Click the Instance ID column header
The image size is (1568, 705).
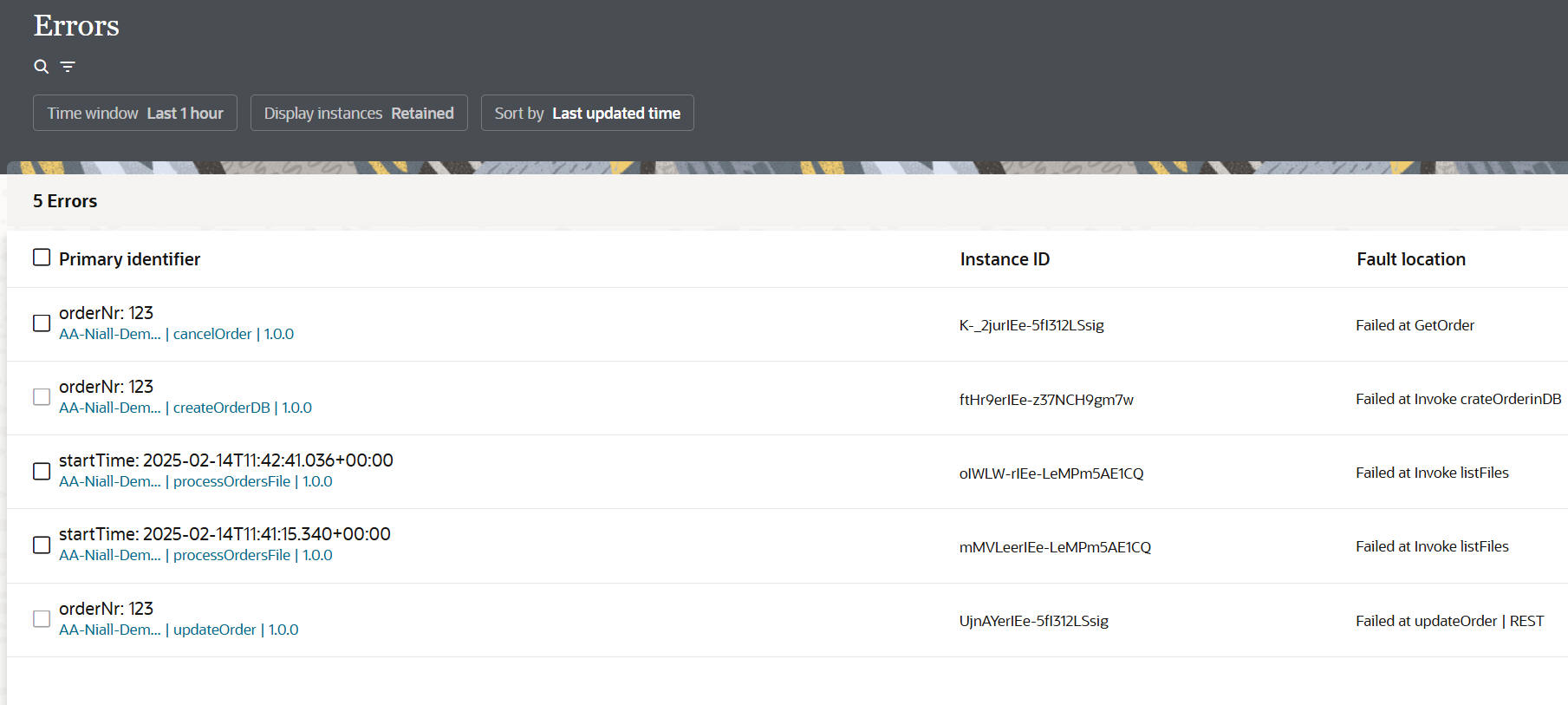coord(1005,259)
